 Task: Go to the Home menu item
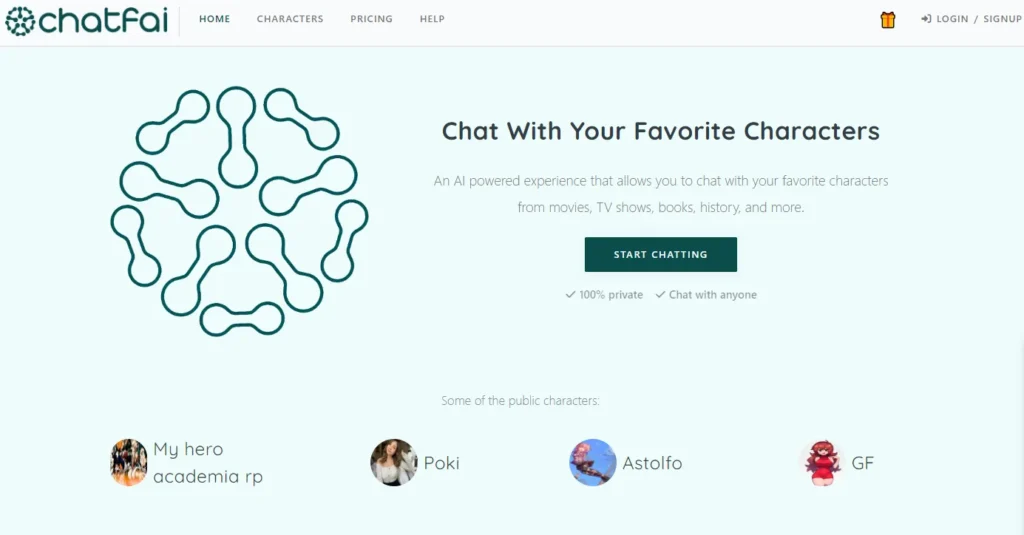[214, 19]
